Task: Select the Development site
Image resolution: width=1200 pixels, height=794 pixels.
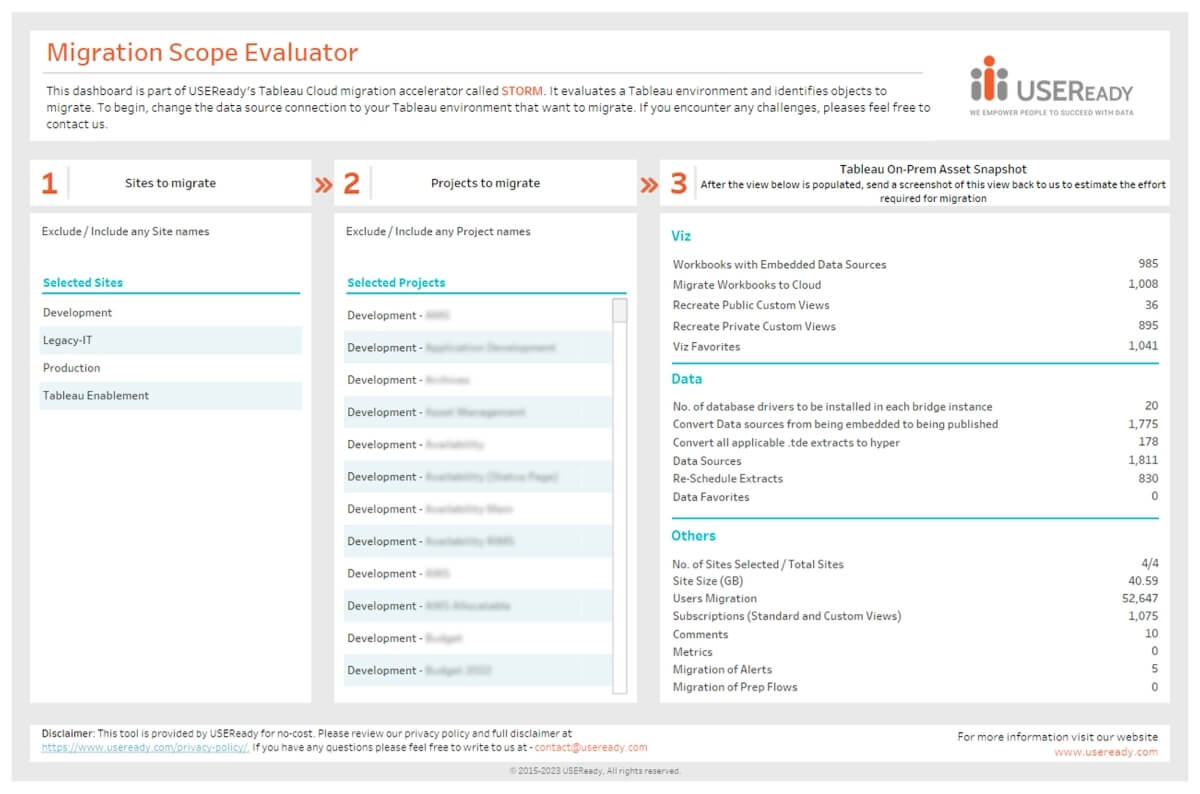Action: (170, 313)
